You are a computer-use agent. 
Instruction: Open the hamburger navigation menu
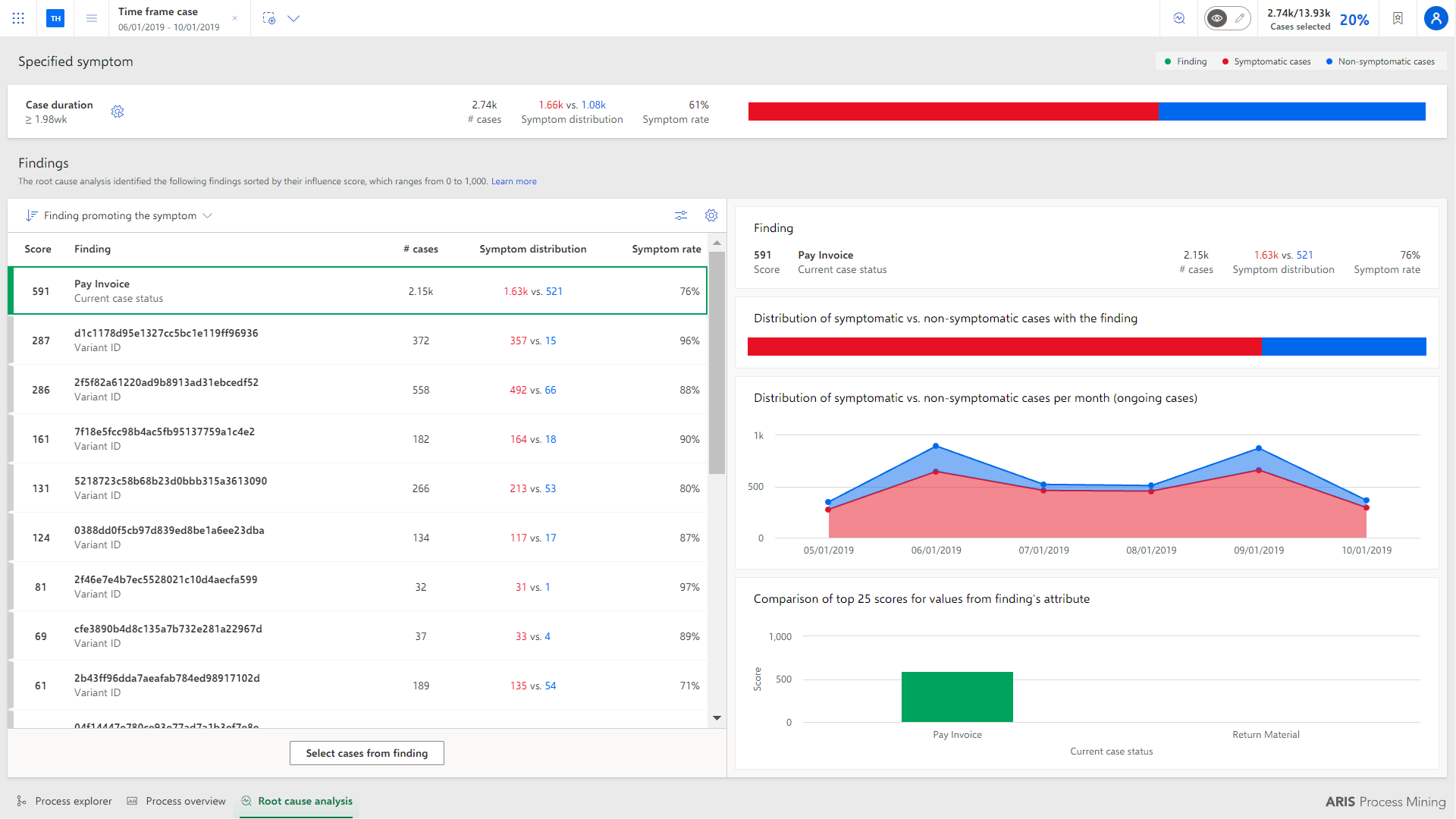[92, 18]
